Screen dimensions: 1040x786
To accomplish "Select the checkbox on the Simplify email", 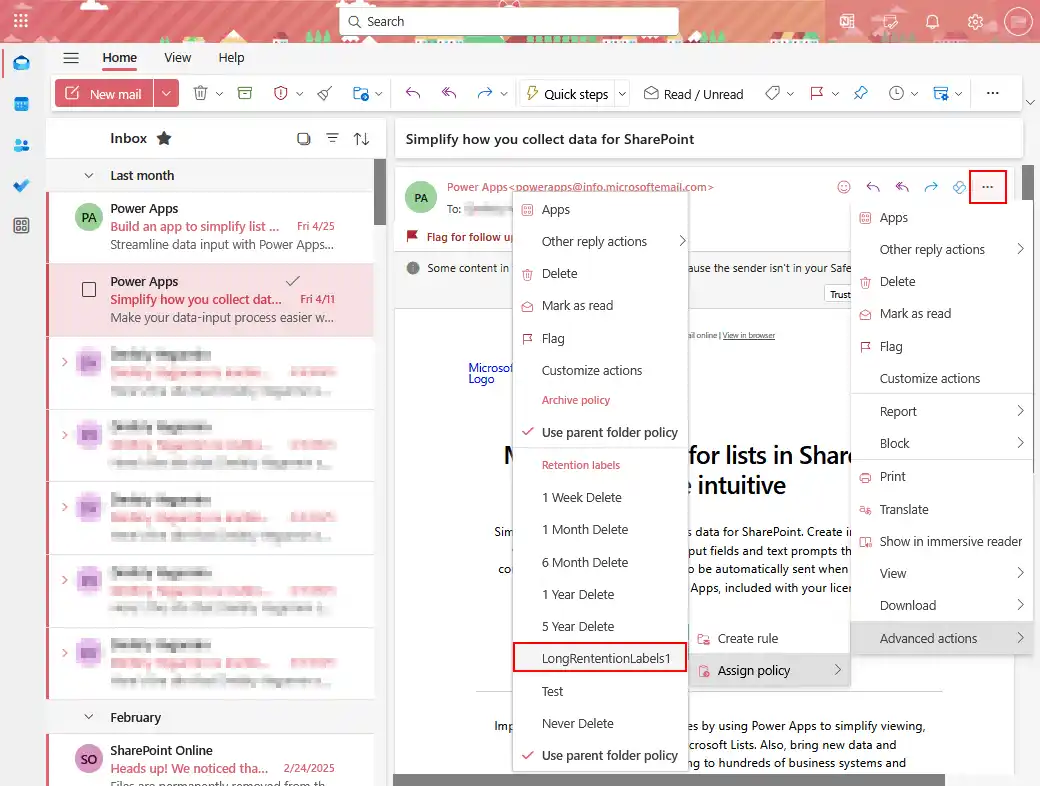I will click(x=88, y=289).
